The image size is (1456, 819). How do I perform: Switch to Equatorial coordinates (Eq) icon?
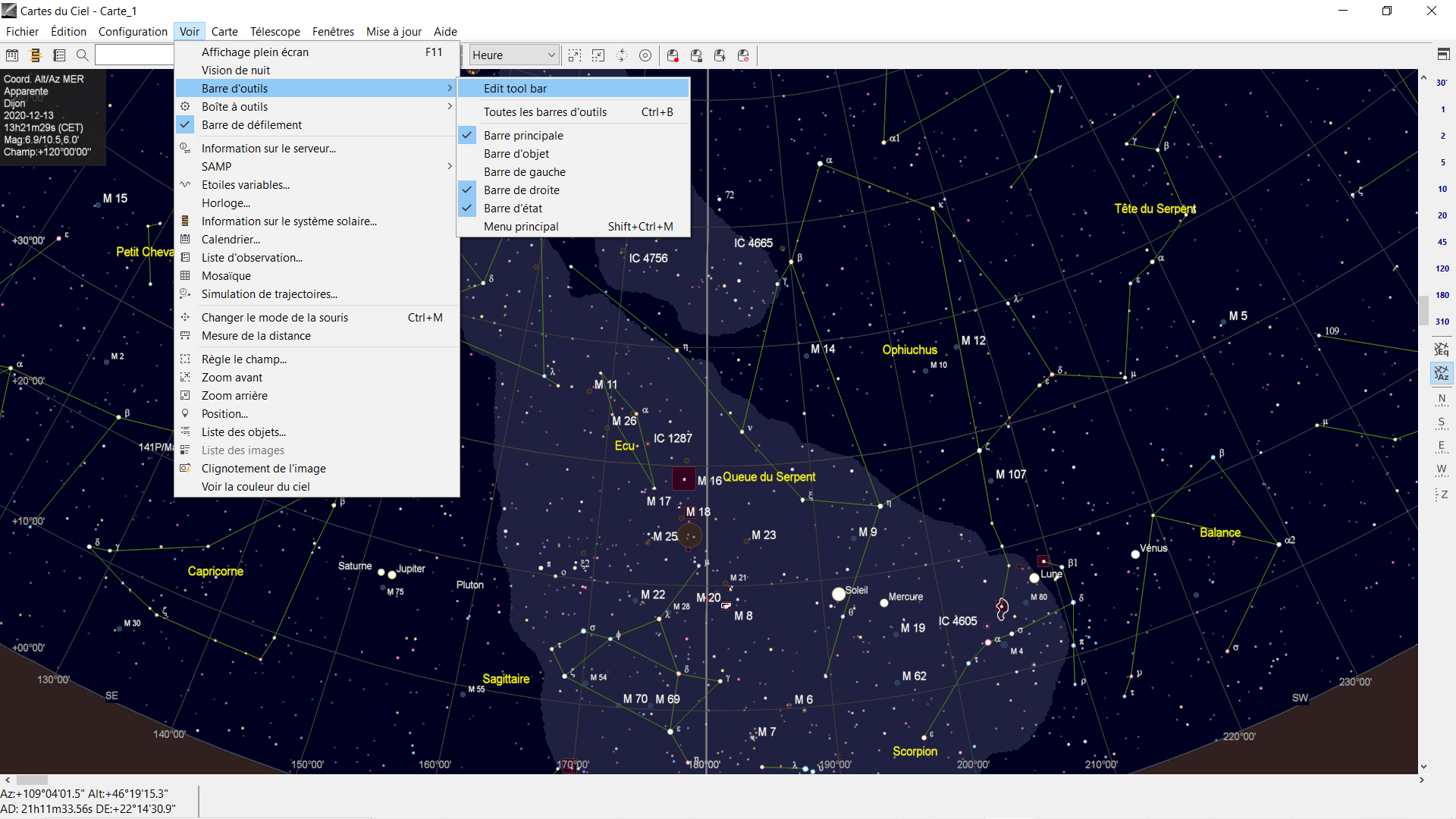click(x=1441, y=350)
